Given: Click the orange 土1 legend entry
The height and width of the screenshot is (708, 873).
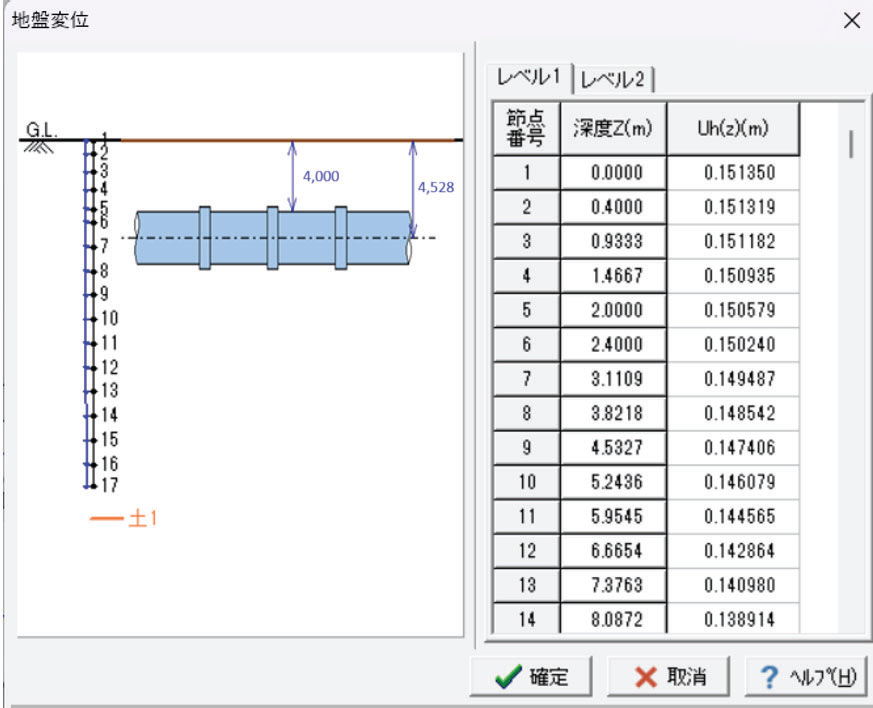Looking at the screenshot, I should pyautogui.click(x=124, y=520).
